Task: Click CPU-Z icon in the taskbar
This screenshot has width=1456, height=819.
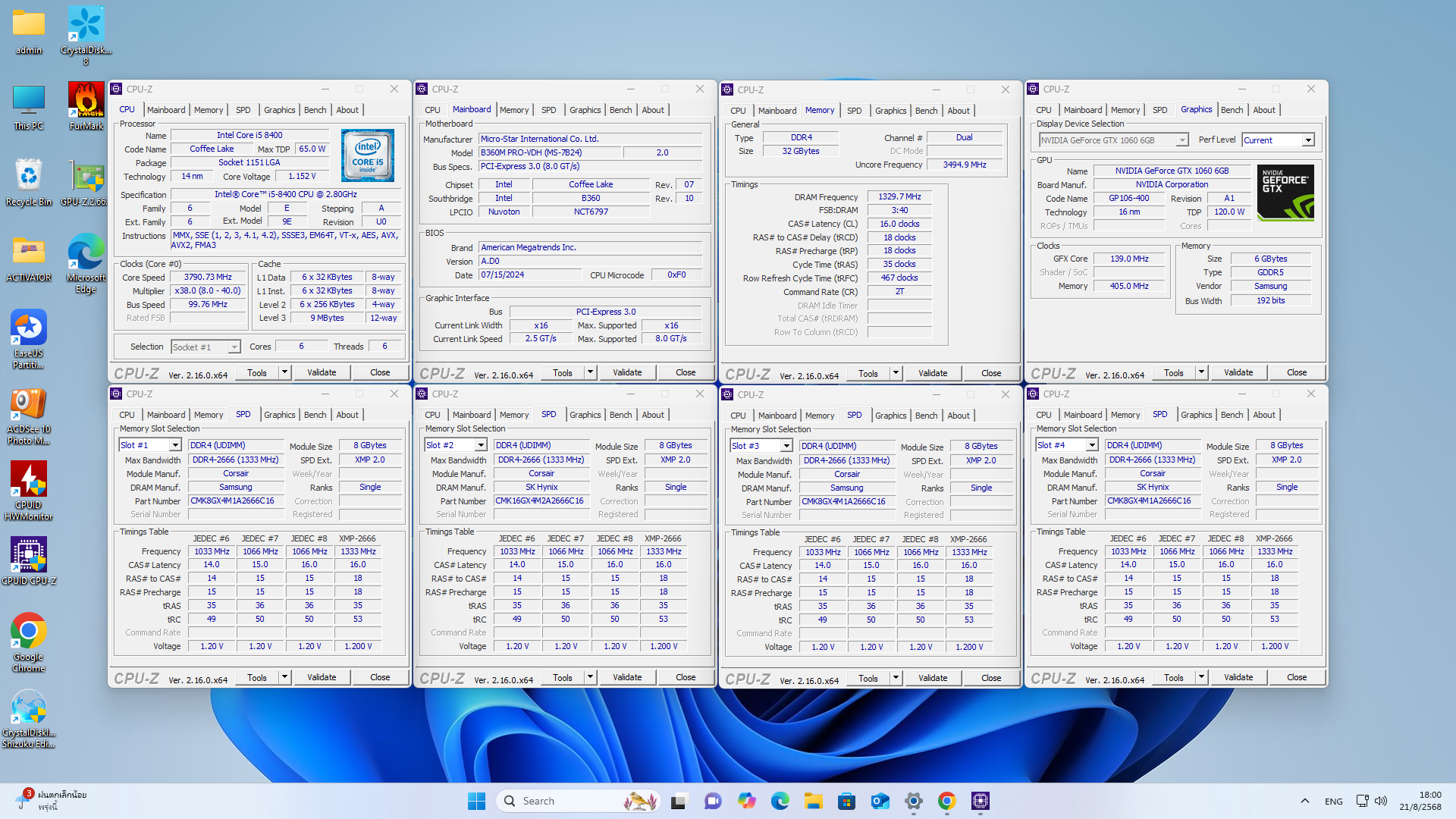Action: point(980,801)
